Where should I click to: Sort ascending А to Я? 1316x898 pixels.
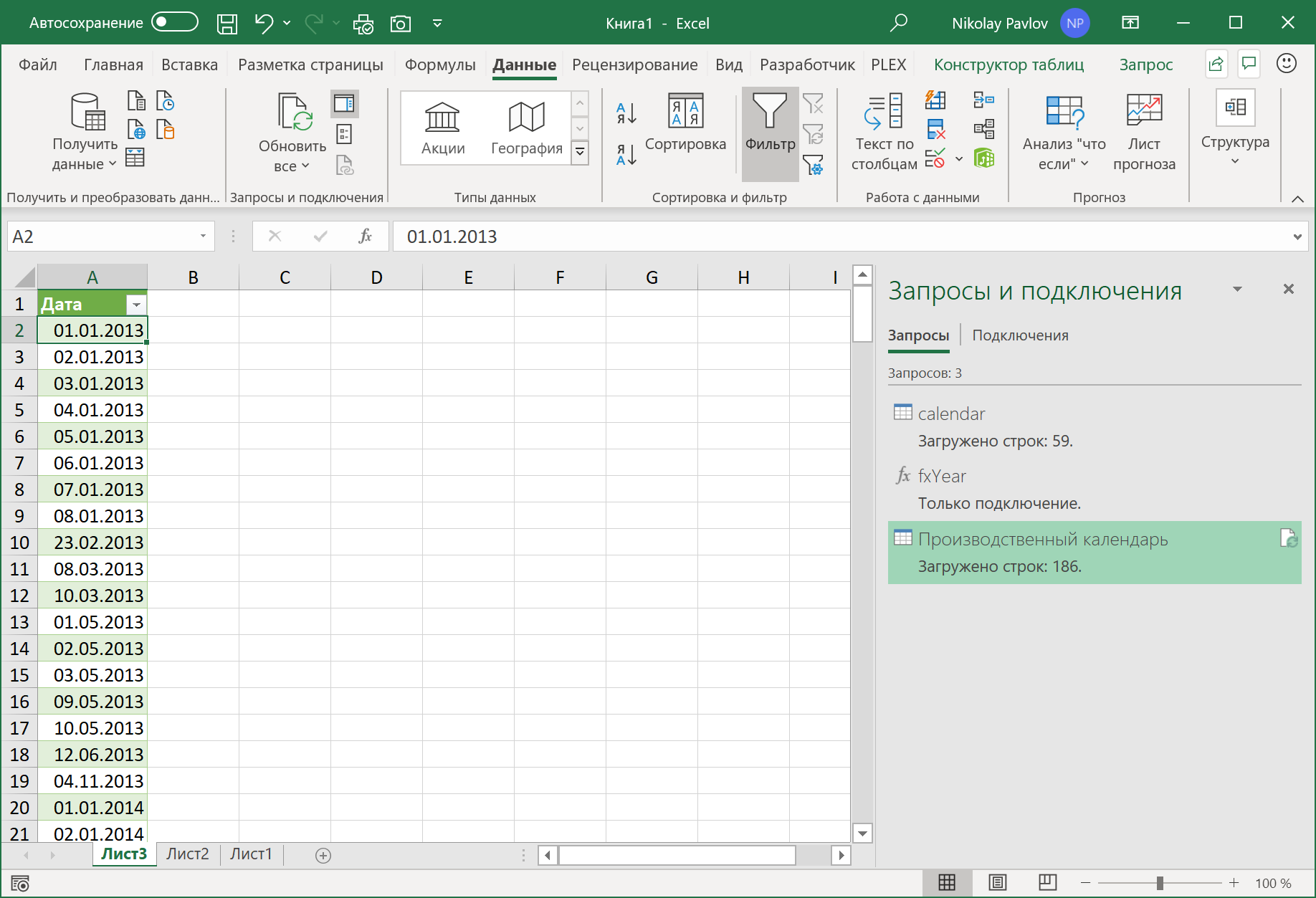point(626,113)
